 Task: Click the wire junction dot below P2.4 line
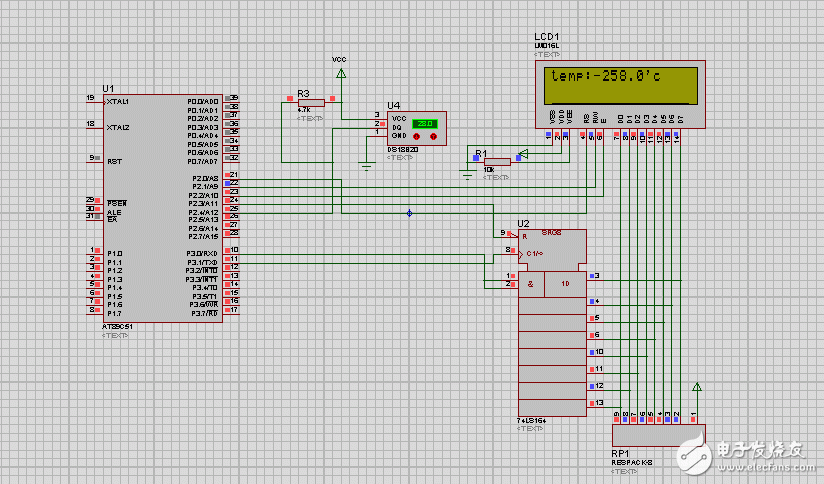pyautogui.click(x=409, y=213)
